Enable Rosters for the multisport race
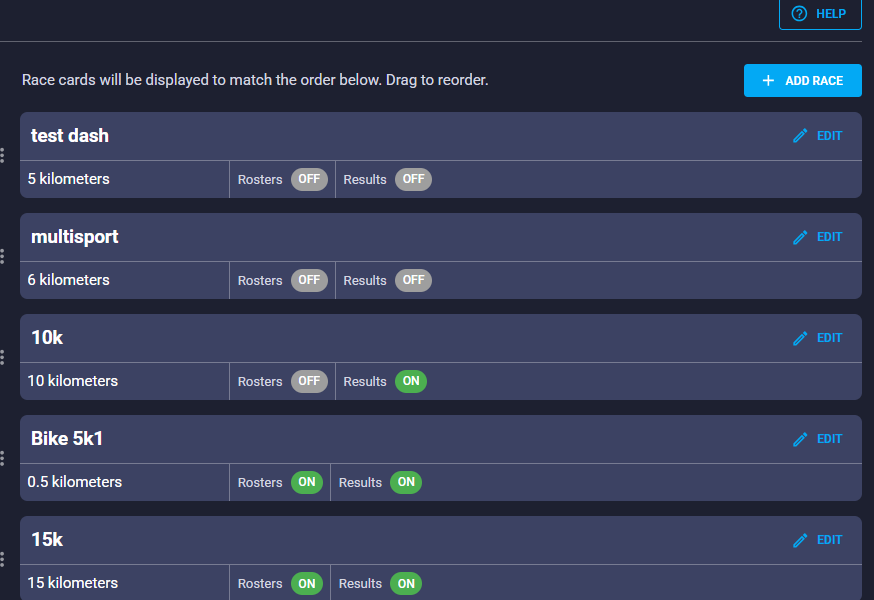The height and width of the screenshot is (600, 874). 309,280
